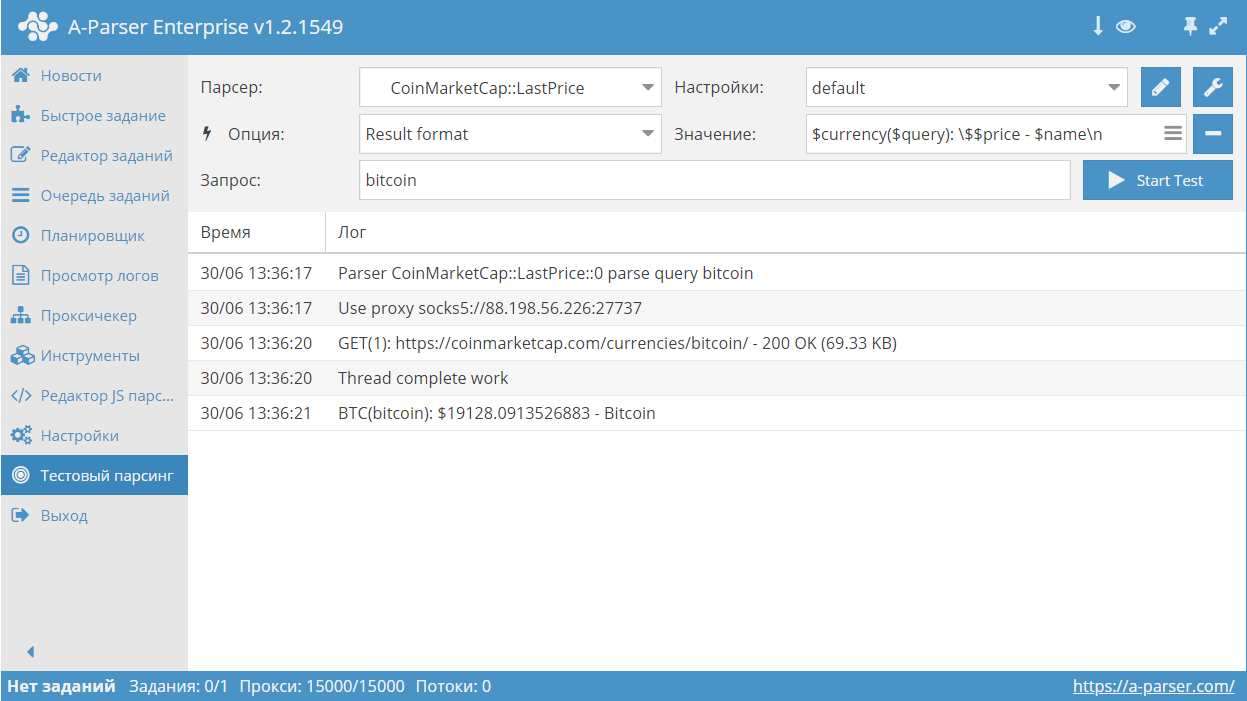Image resolution: width=1247 pixels, height=701 pixels.
Task: Click the timestamp 30/06 13:36:21
Action: [x=256, y=413]
